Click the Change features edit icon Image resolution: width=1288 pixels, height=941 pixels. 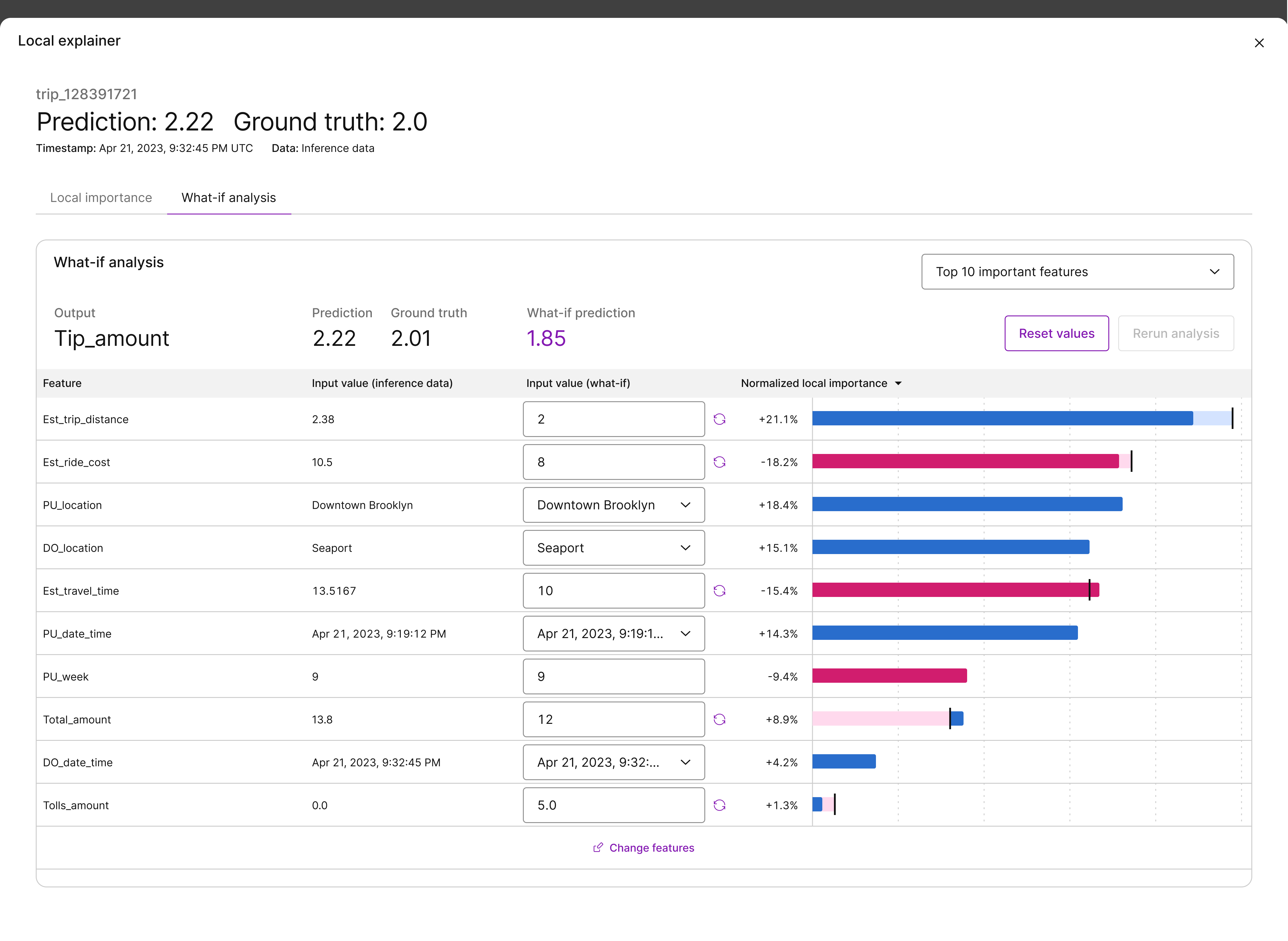(598, 847)
